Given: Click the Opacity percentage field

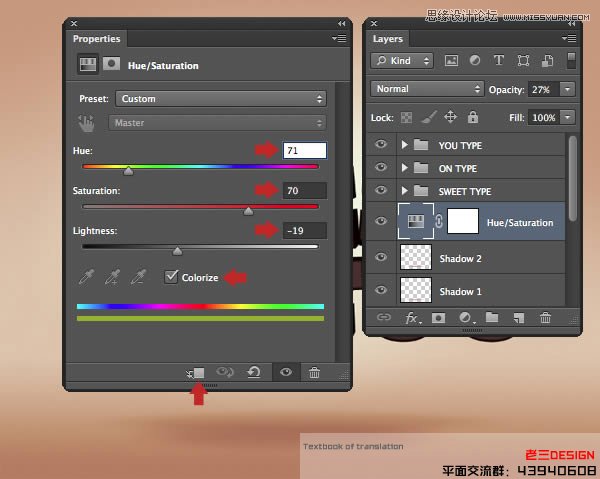Looking at the screenshot, I should click(543, 89).
